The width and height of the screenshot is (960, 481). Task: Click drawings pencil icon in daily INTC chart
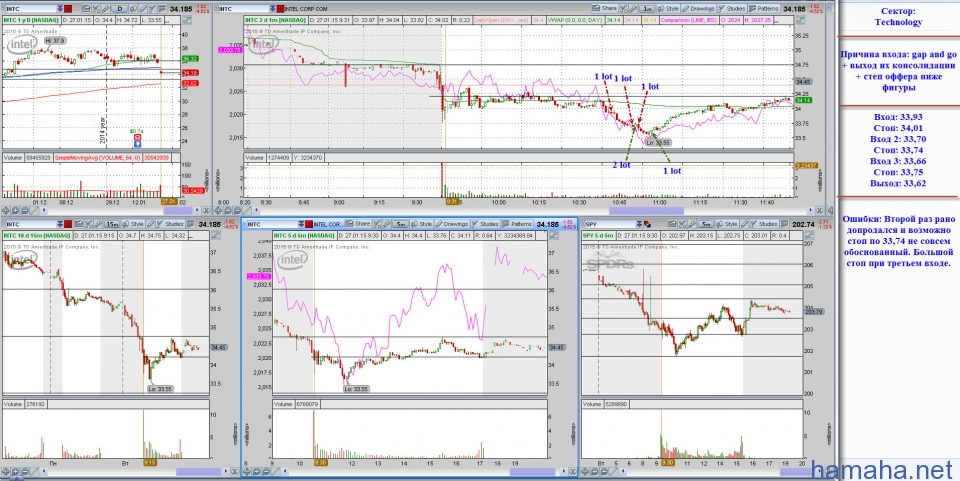point(143,9)
